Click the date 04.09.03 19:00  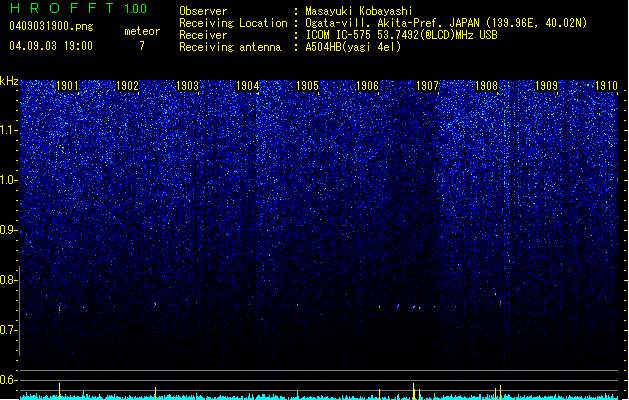51,46
